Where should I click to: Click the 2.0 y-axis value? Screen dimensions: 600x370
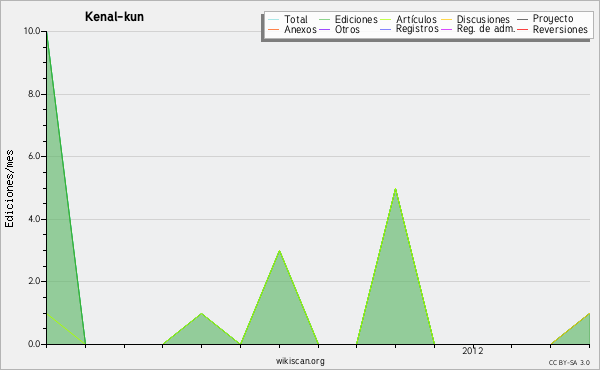(34, 281)
